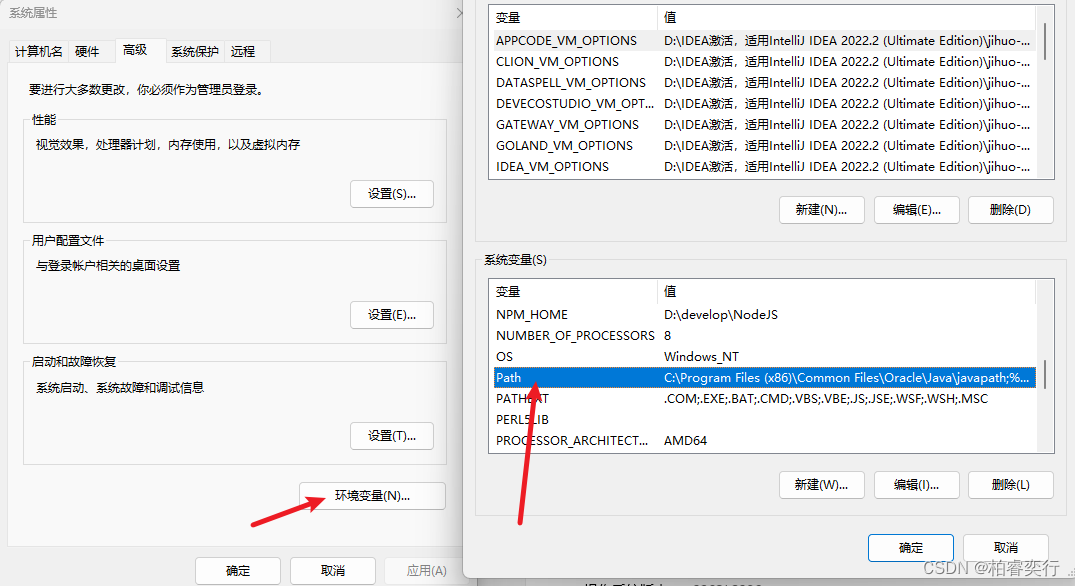Image resolution: width=1075 pixels, height=586 pixels.
Task: Click 删除(D) to remove user variable
Action: point(1010,210)
